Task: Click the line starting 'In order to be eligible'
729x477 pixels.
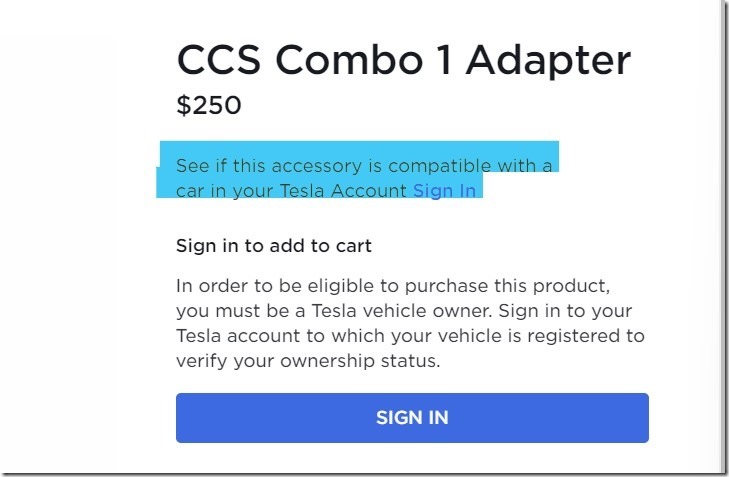Action: 393,285
